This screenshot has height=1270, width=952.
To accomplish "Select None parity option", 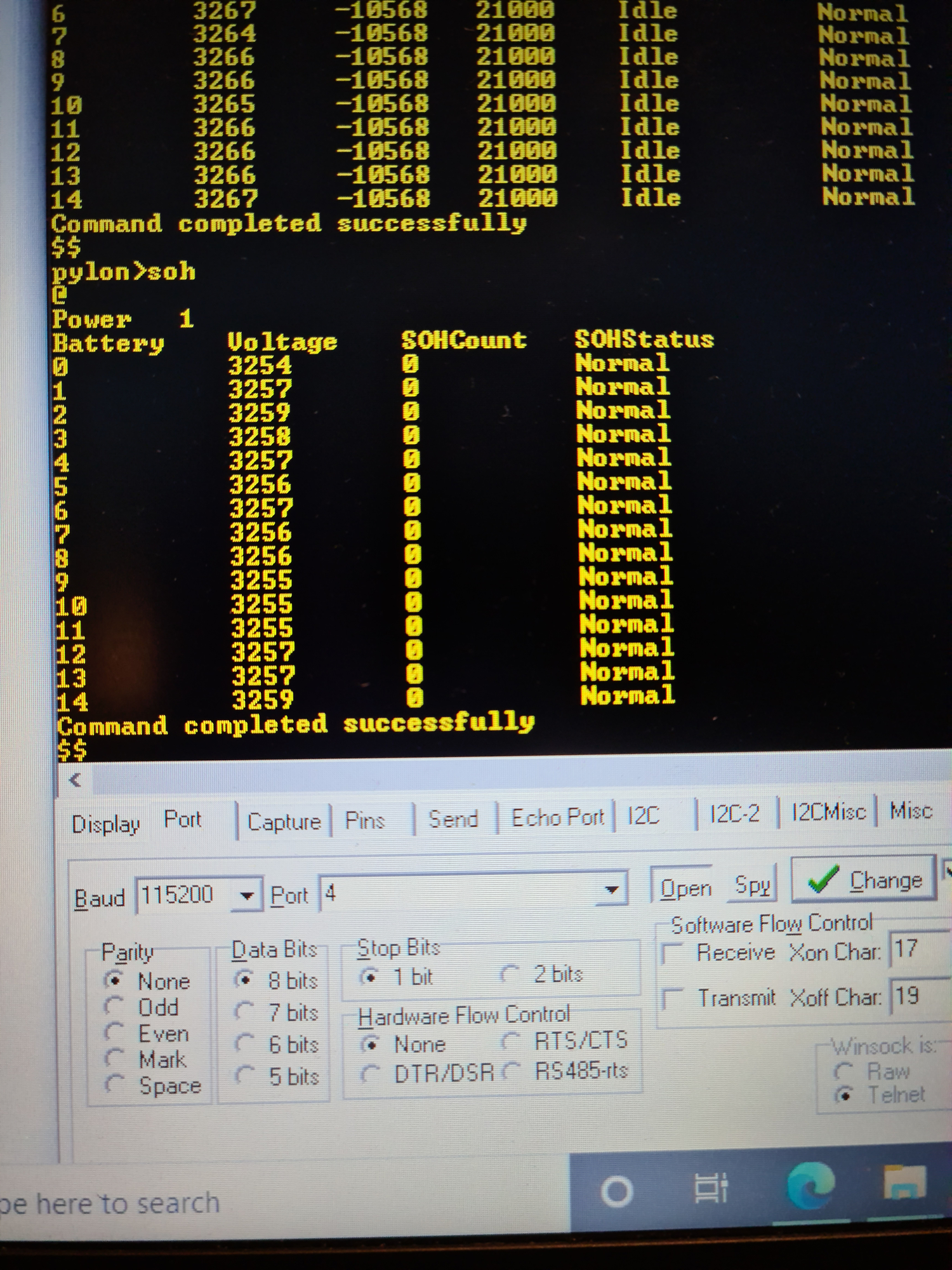I will point(147,981).
